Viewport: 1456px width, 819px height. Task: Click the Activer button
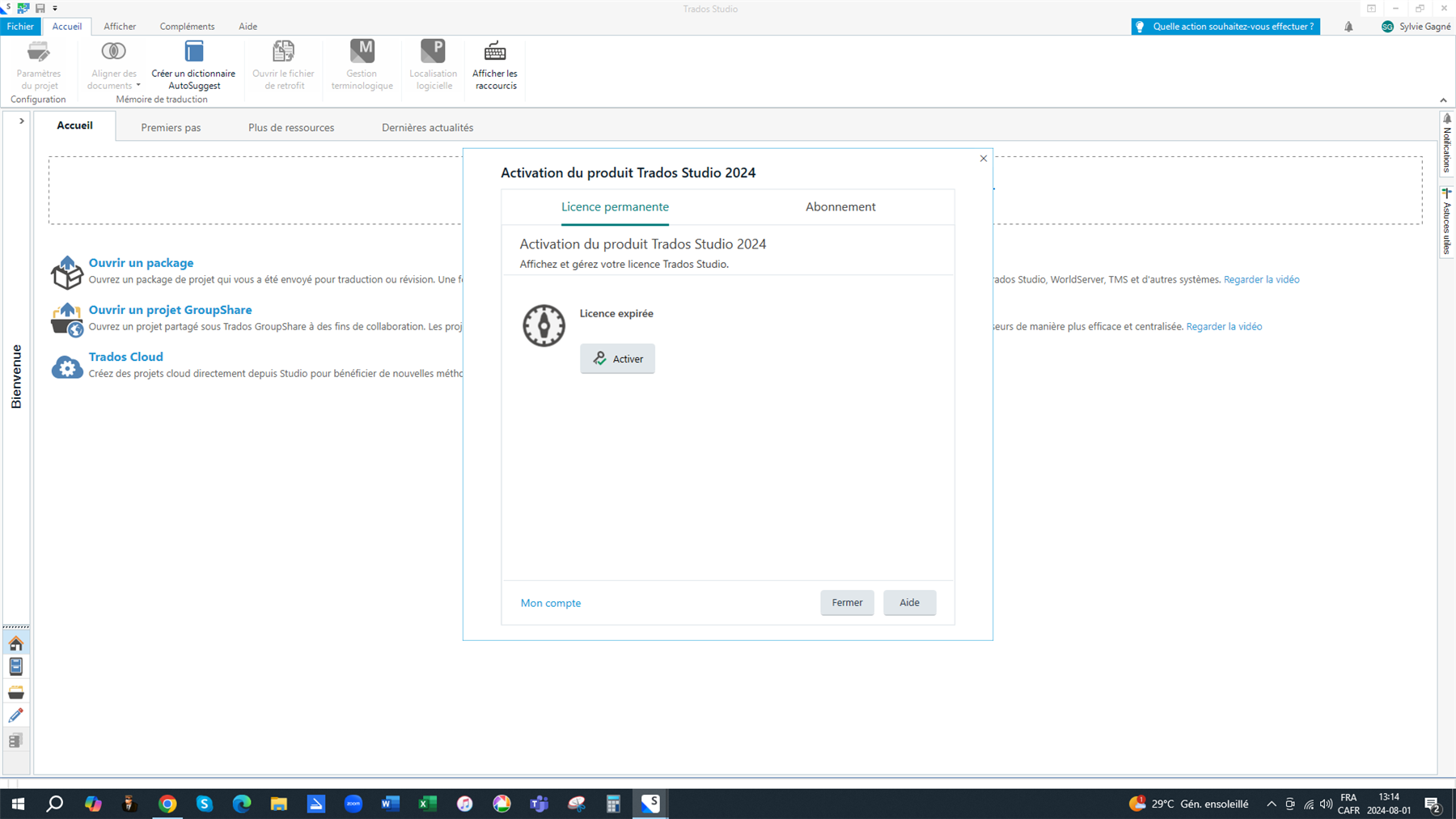click(x=617, y=359)
